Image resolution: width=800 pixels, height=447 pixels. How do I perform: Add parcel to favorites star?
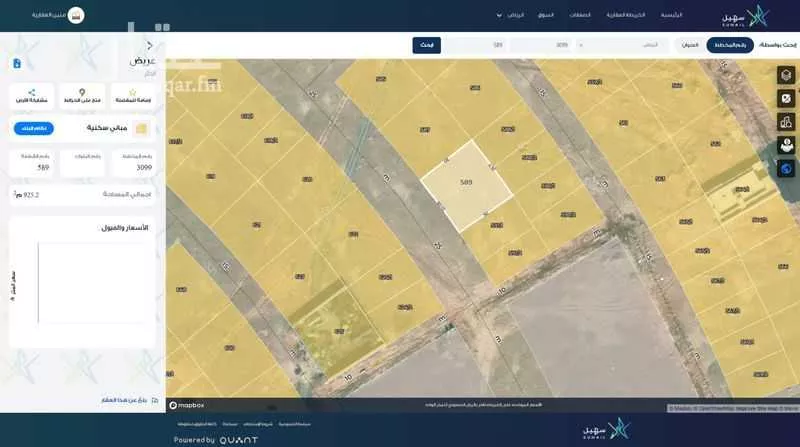coord(132,95)
